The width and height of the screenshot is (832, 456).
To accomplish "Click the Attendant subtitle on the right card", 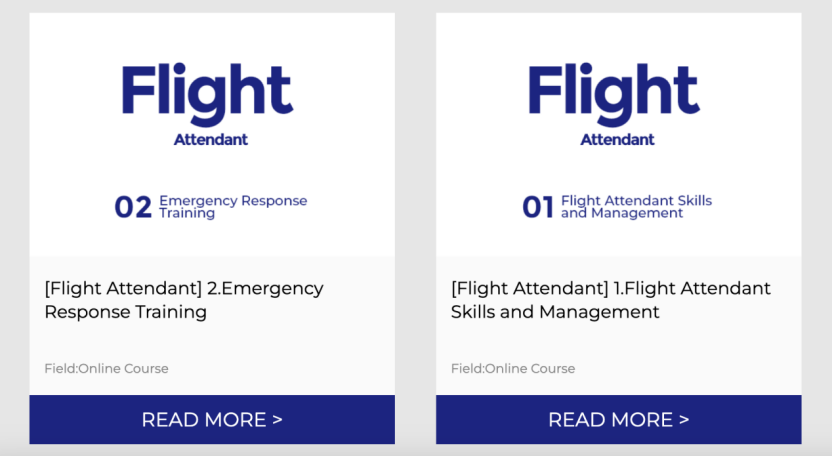I will tap(617, 140).
